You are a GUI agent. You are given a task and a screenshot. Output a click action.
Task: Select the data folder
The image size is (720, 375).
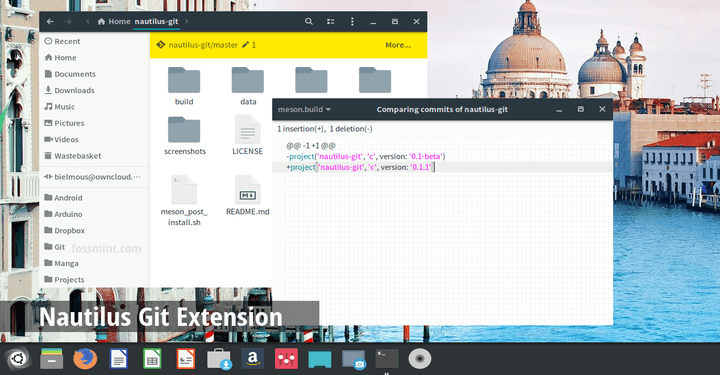[248, 86]
